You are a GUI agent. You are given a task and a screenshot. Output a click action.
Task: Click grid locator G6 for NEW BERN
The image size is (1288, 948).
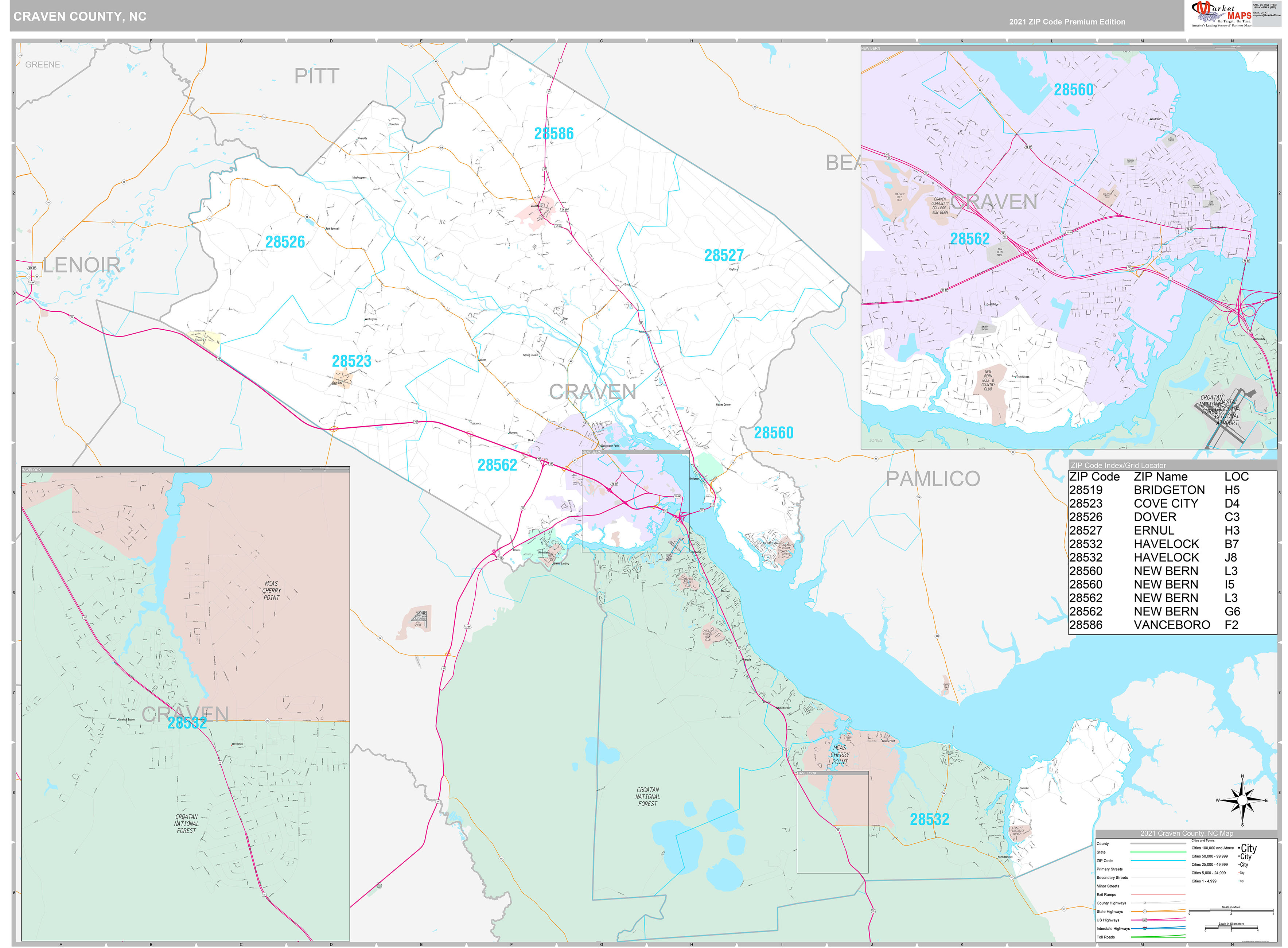coord(1232,612)
